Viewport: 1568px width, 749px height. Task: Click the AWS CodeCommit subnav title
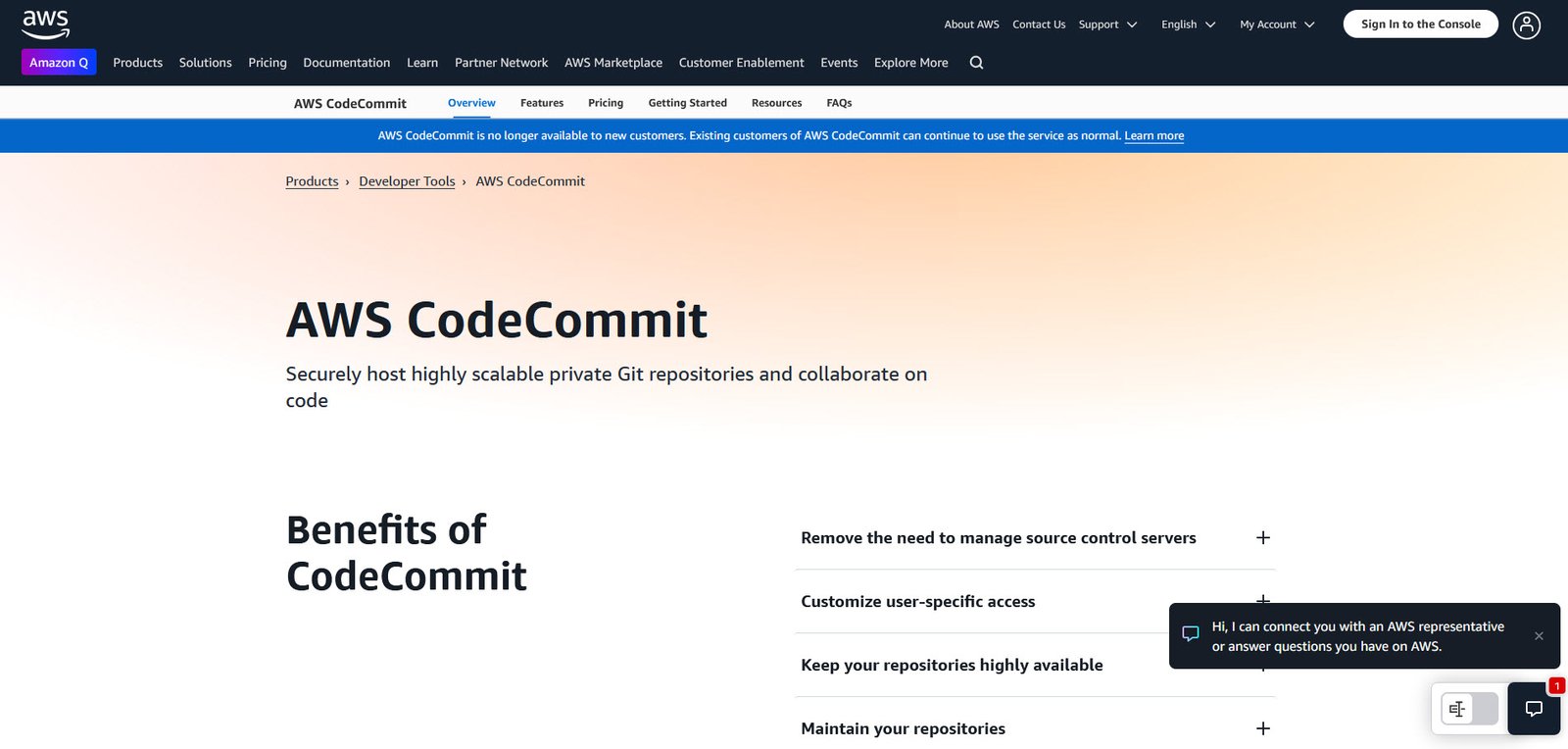pyautogui.click(x=350, y=104)
